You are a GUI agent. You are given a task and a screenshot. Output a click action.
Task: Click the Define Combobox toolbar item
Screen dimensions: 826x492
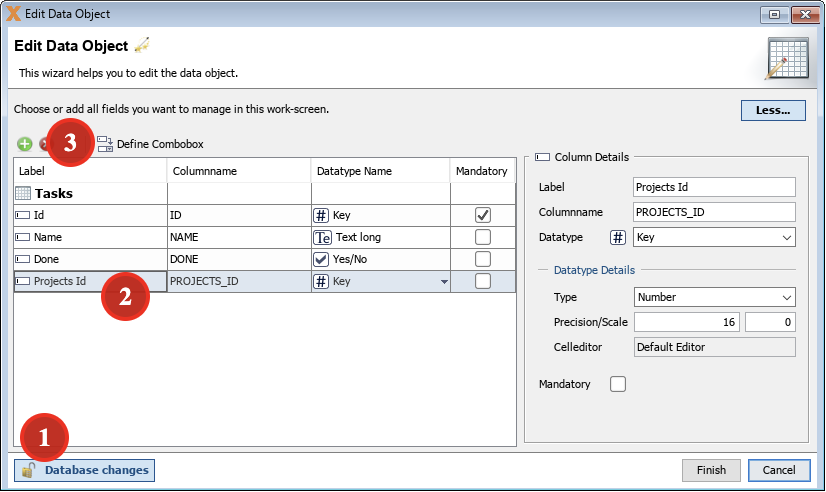coord(151,144)
